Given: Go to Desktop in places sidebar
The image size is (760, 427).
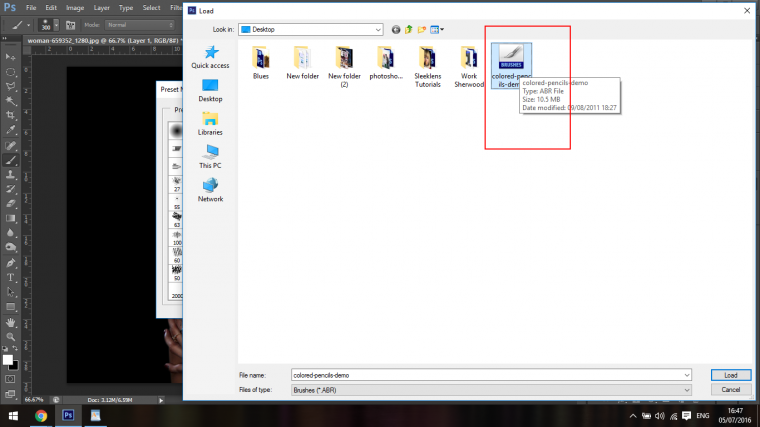Looking at the screenshot, I should point(210,91).
